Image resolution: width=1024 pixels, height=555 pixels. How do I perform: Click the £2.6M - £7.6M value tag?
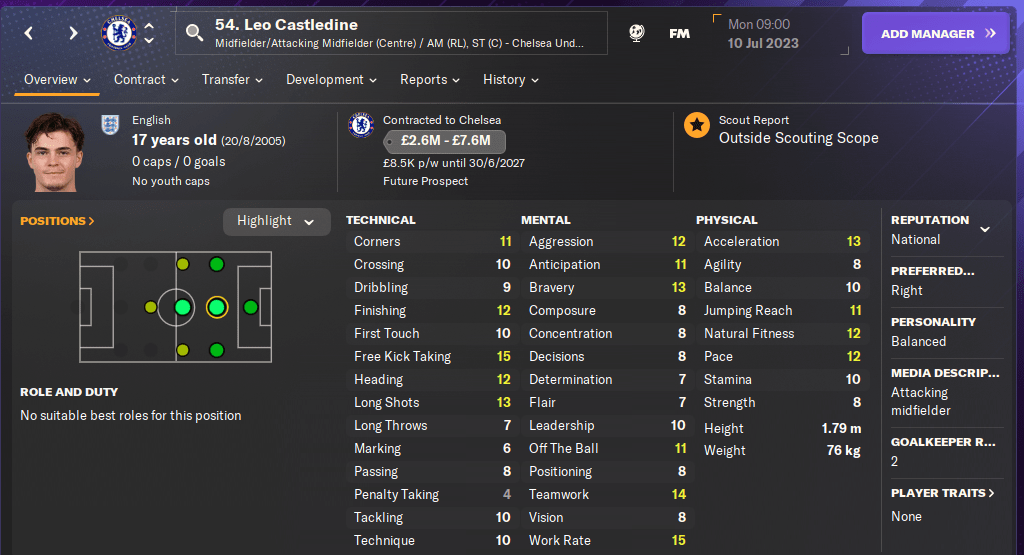pos(444,141)
